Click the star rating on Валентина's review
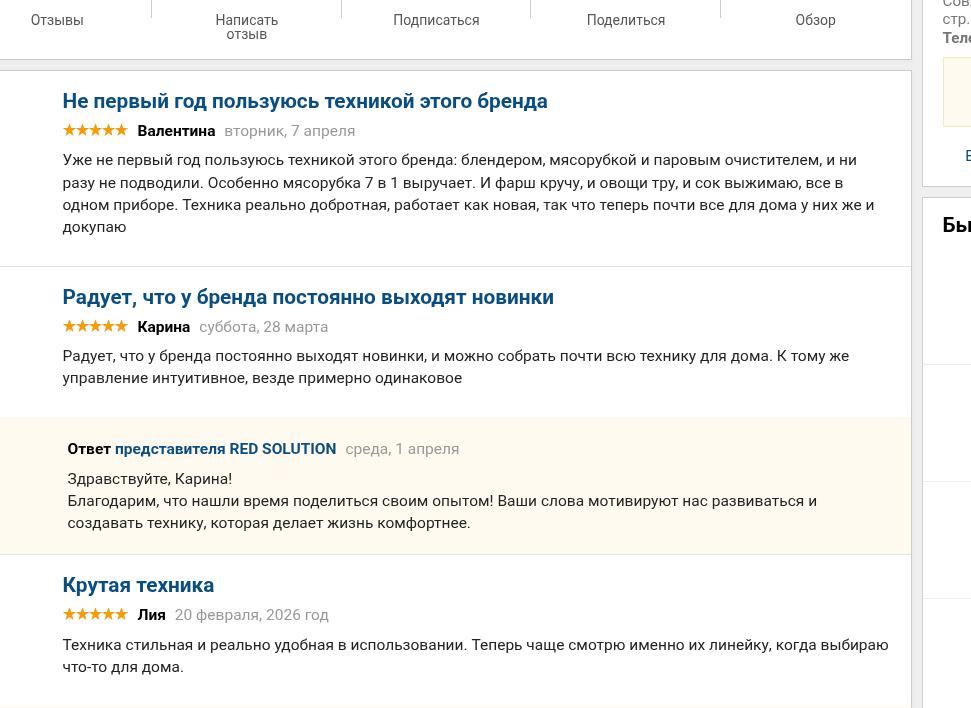 click(95, 130)
